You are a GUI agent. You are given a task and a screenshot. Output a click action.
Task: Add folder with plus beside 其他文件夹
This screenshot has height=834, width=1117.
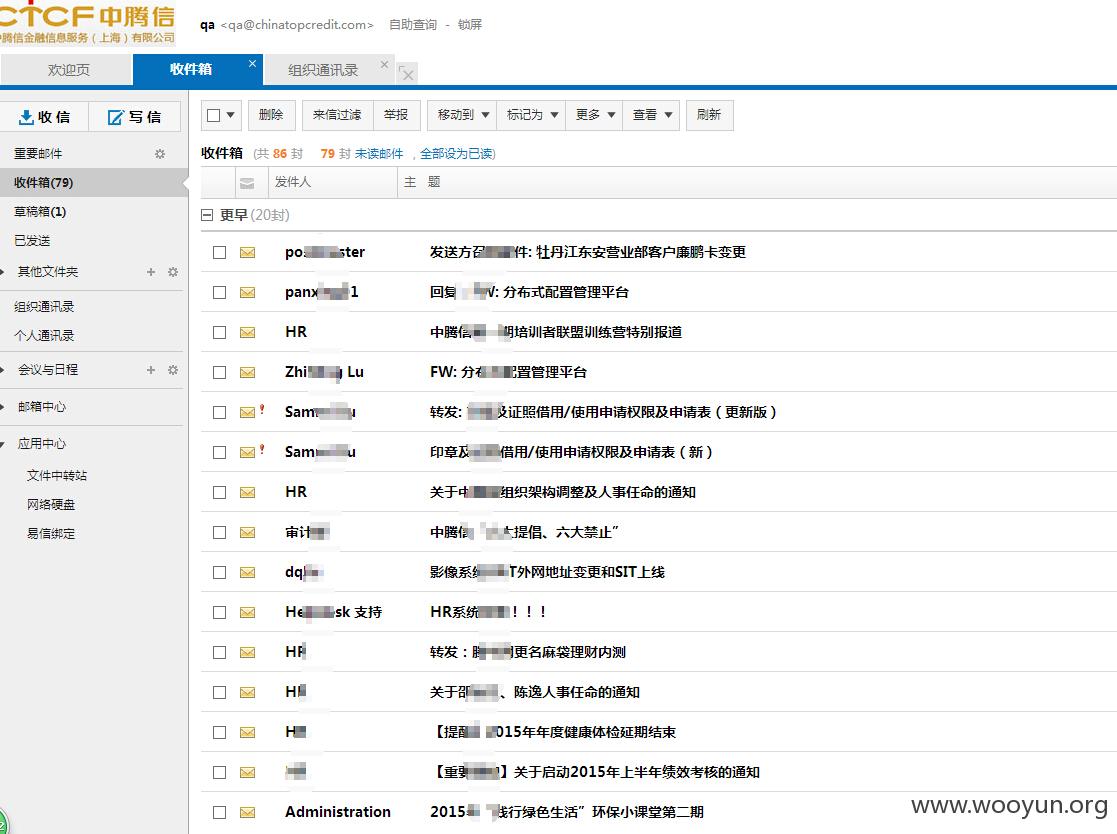(151, 272)
